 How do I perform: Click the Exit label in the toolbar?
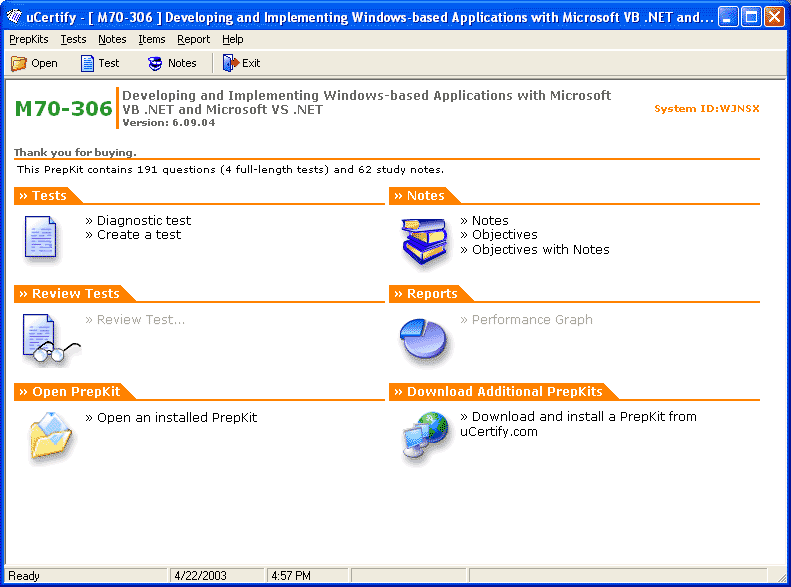tap(251, 63)
